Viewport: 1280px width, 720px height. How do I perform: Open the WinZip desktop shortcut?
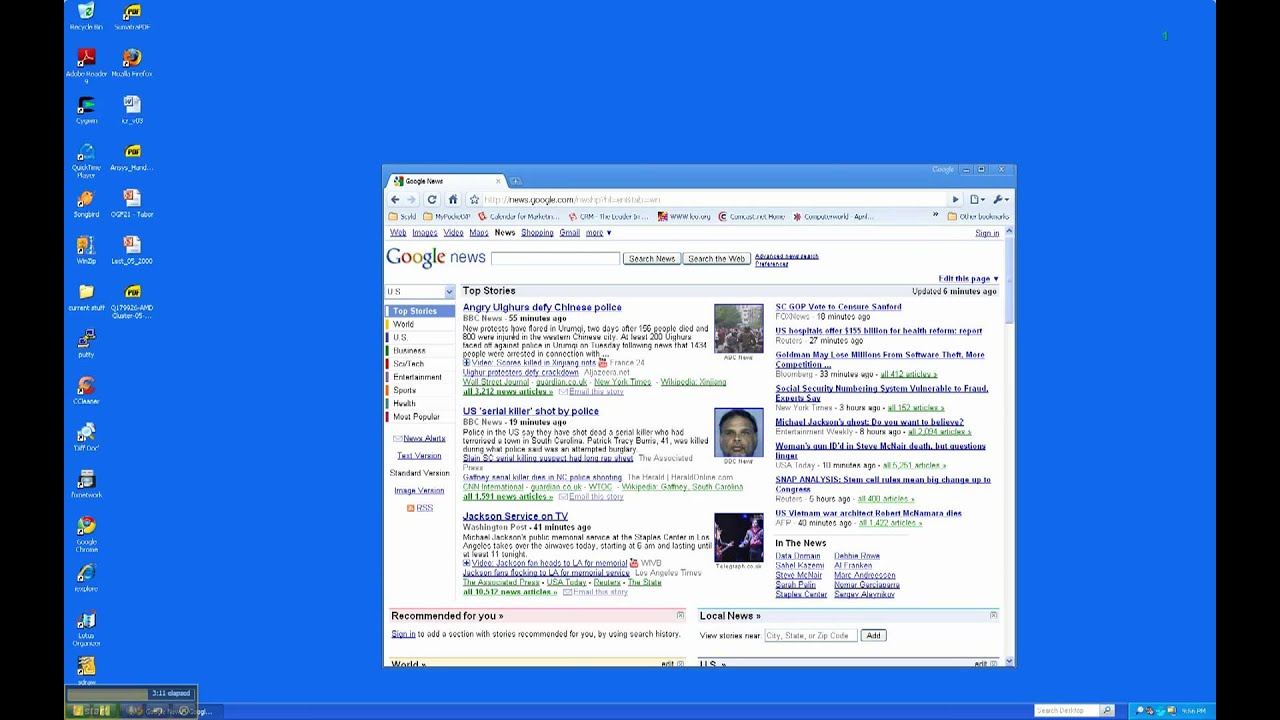point(86,250)
